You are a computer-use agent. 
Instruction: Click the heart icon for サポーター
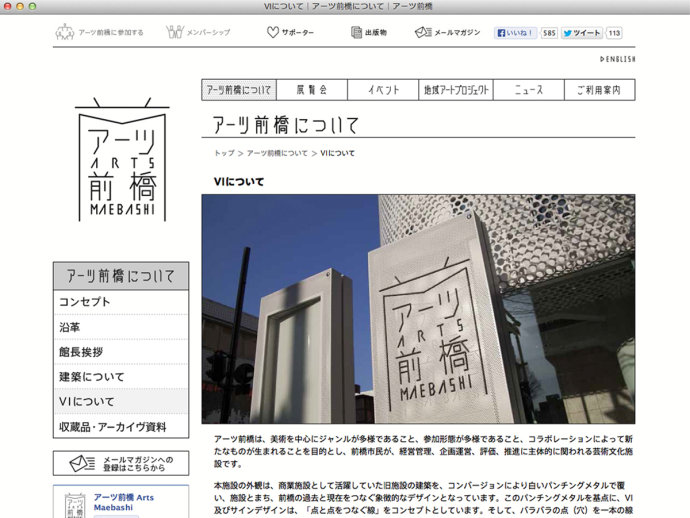click(x=273, y=32)
